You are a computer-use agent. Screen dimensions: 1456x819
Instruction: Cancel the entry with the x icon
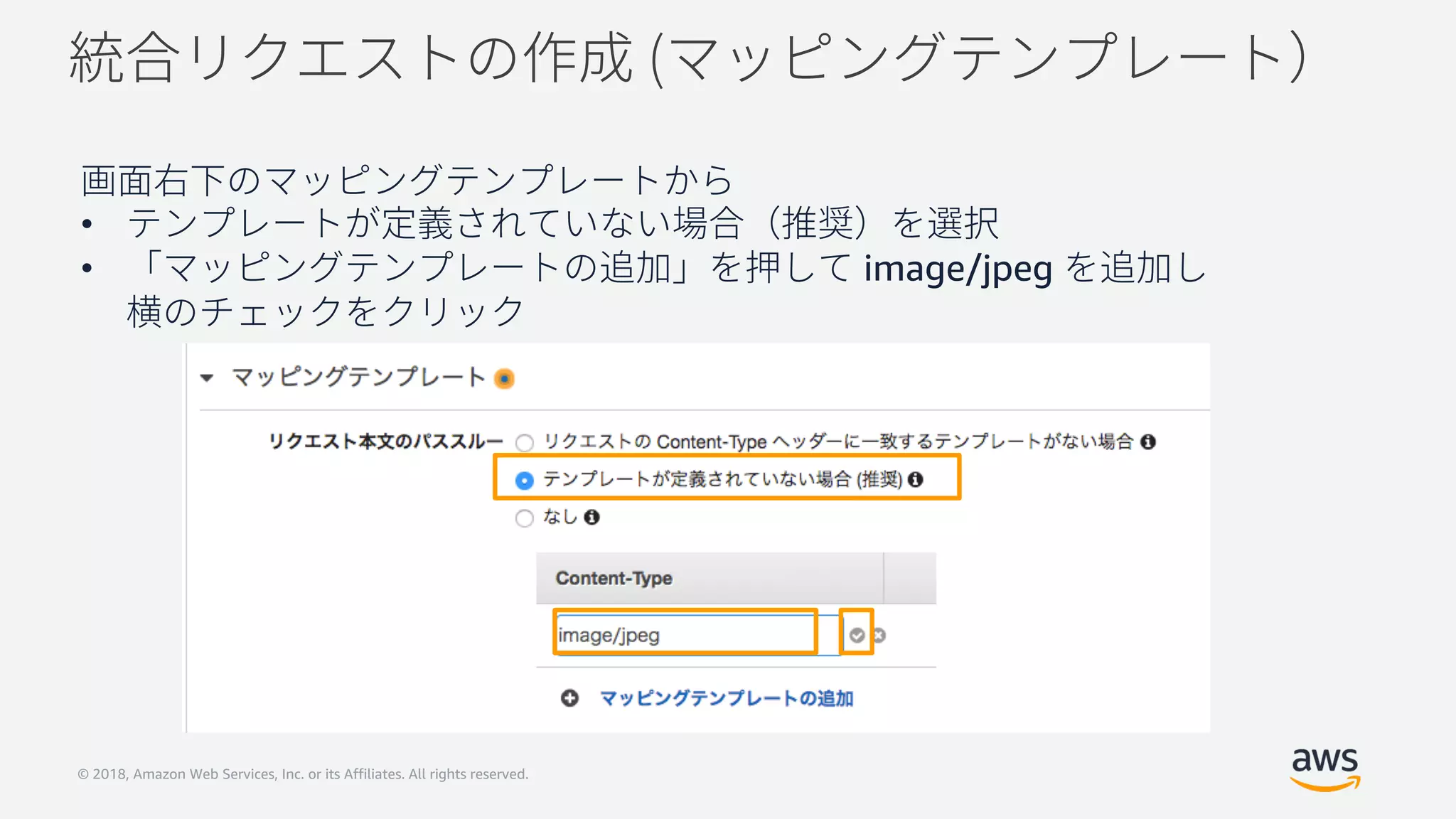879,635
